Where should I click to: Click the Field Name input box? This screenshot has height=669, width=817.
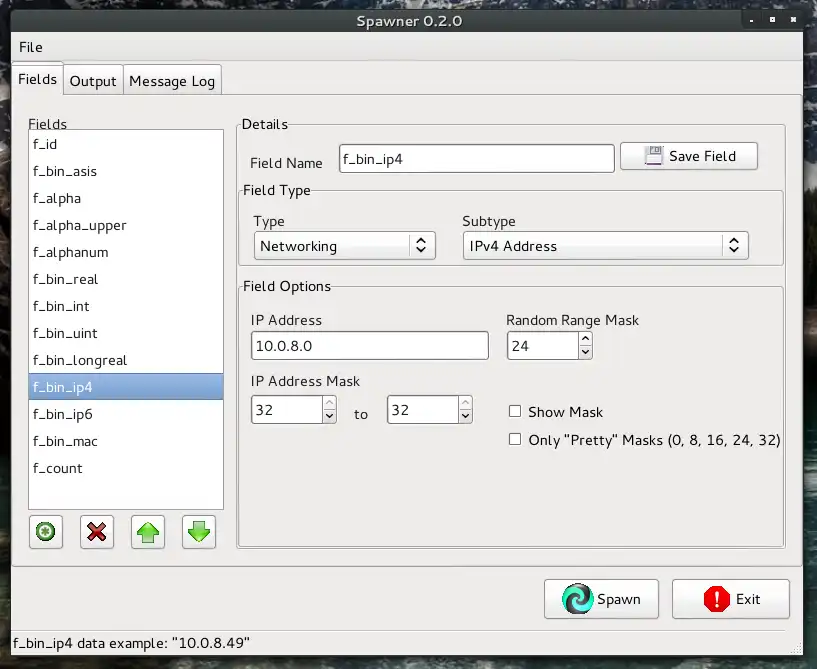click(x=476, y=159)
